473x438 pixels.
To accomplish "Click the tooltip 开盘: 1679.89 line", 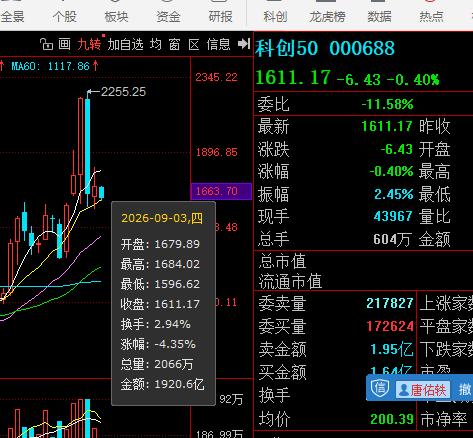I will click(x=160, y=244).
